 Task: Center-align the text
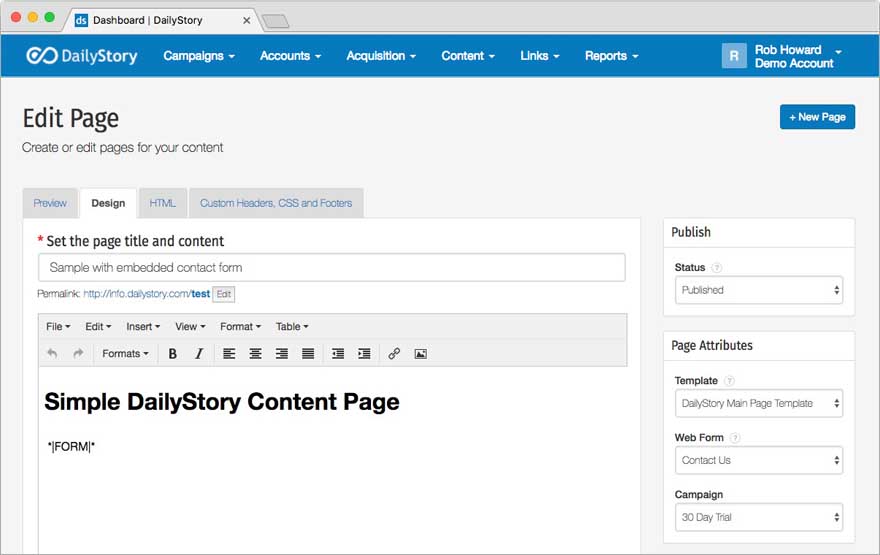[255, 354]
